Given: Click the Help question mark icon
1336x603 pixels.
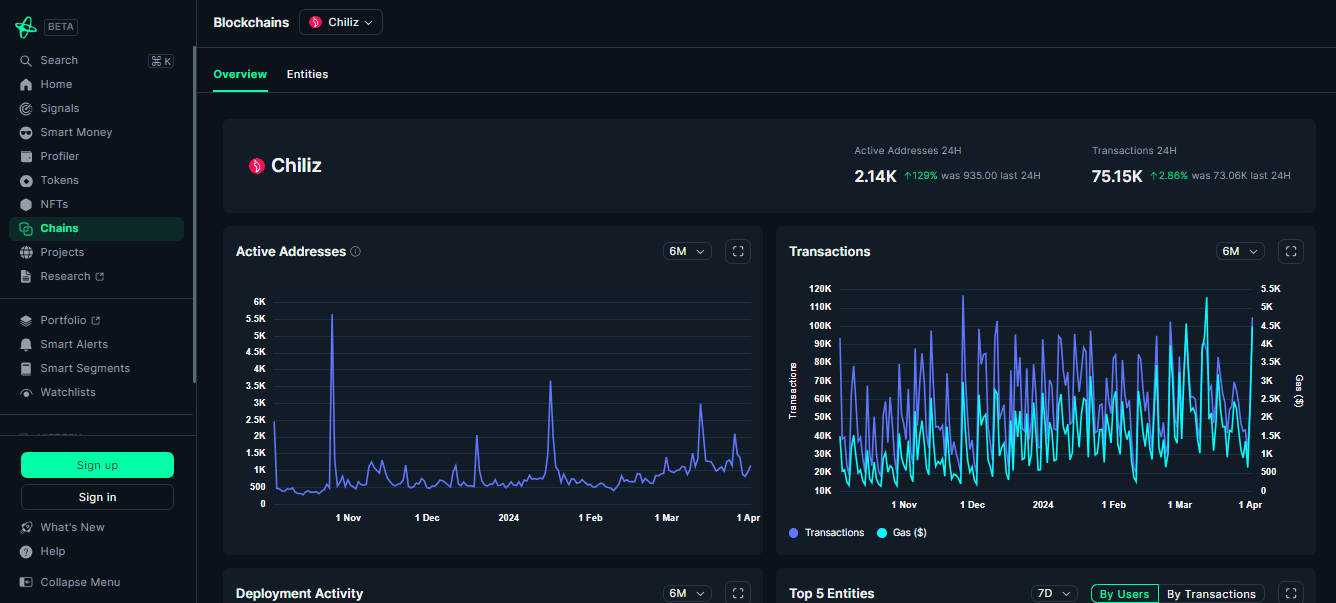Looking at the screenshot, I should (x=26, y=552).
